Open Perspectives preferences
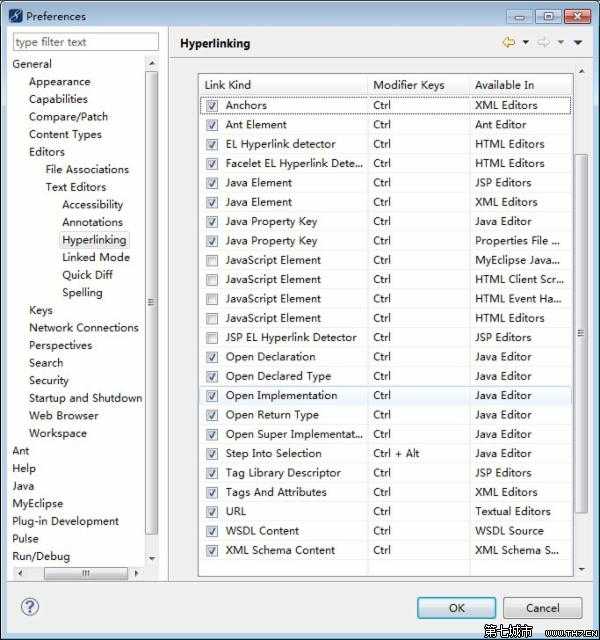The image size is (600, 640). pyautogui.click(x=60, y=345)
